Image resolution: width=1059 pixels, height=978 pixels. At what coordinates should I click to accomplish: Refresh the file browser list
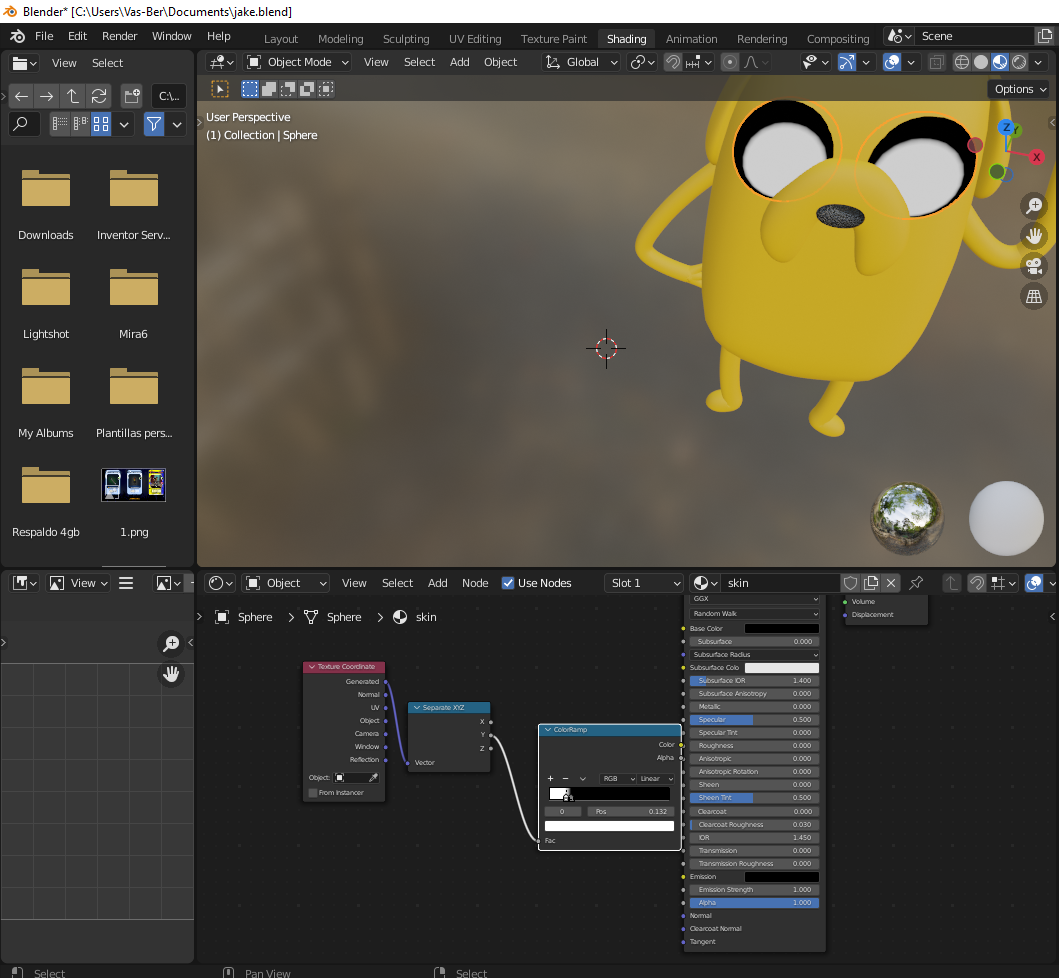(x=99, y=97)
